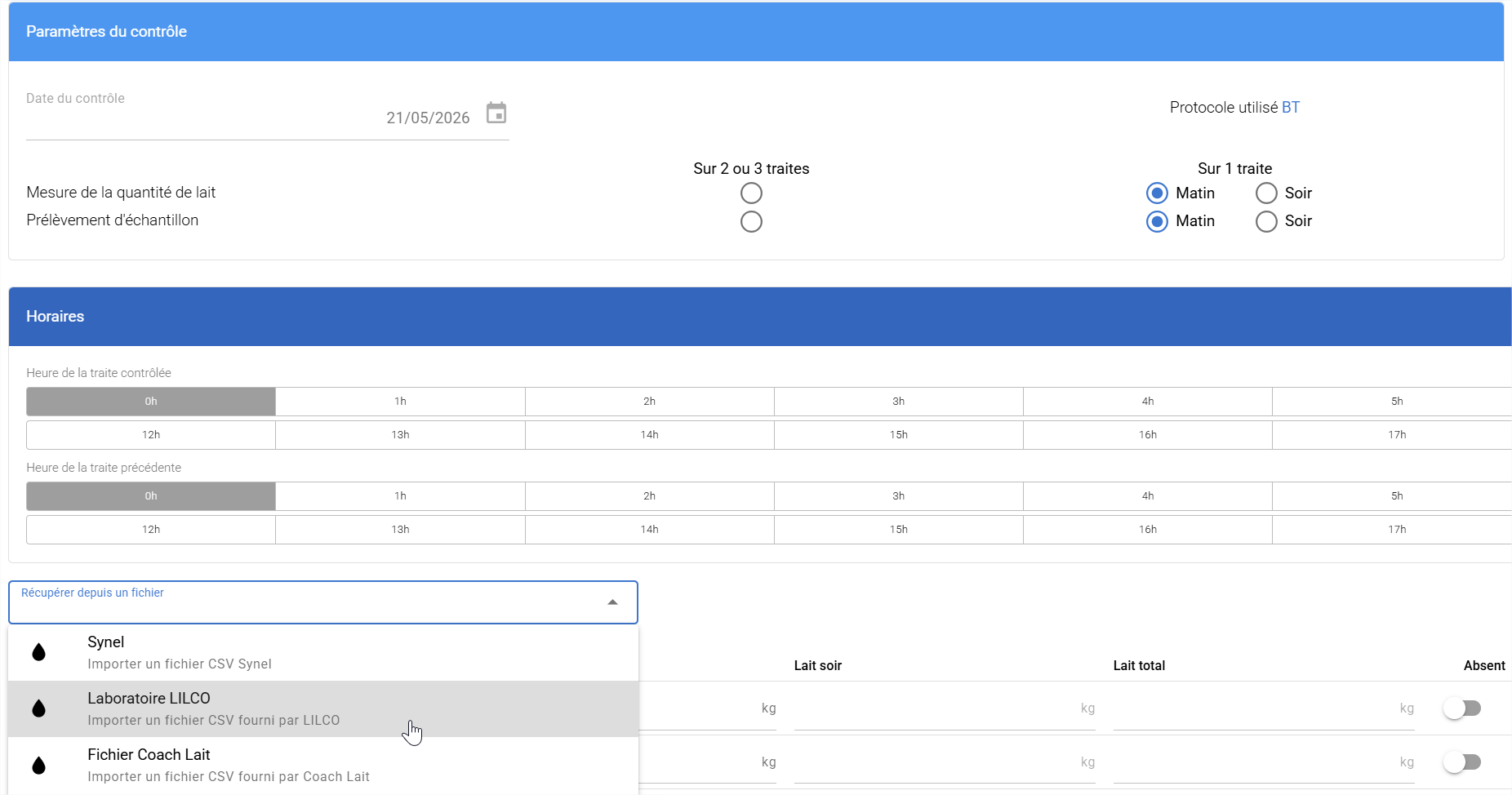Select 0h for traite précédente

pyautogui.click(x=151, y=496)
